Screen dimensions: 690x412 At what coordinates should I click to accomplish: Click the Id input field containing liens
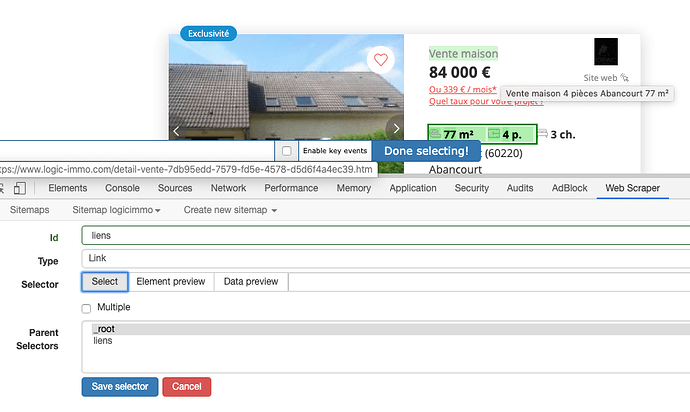pos(385,236)
